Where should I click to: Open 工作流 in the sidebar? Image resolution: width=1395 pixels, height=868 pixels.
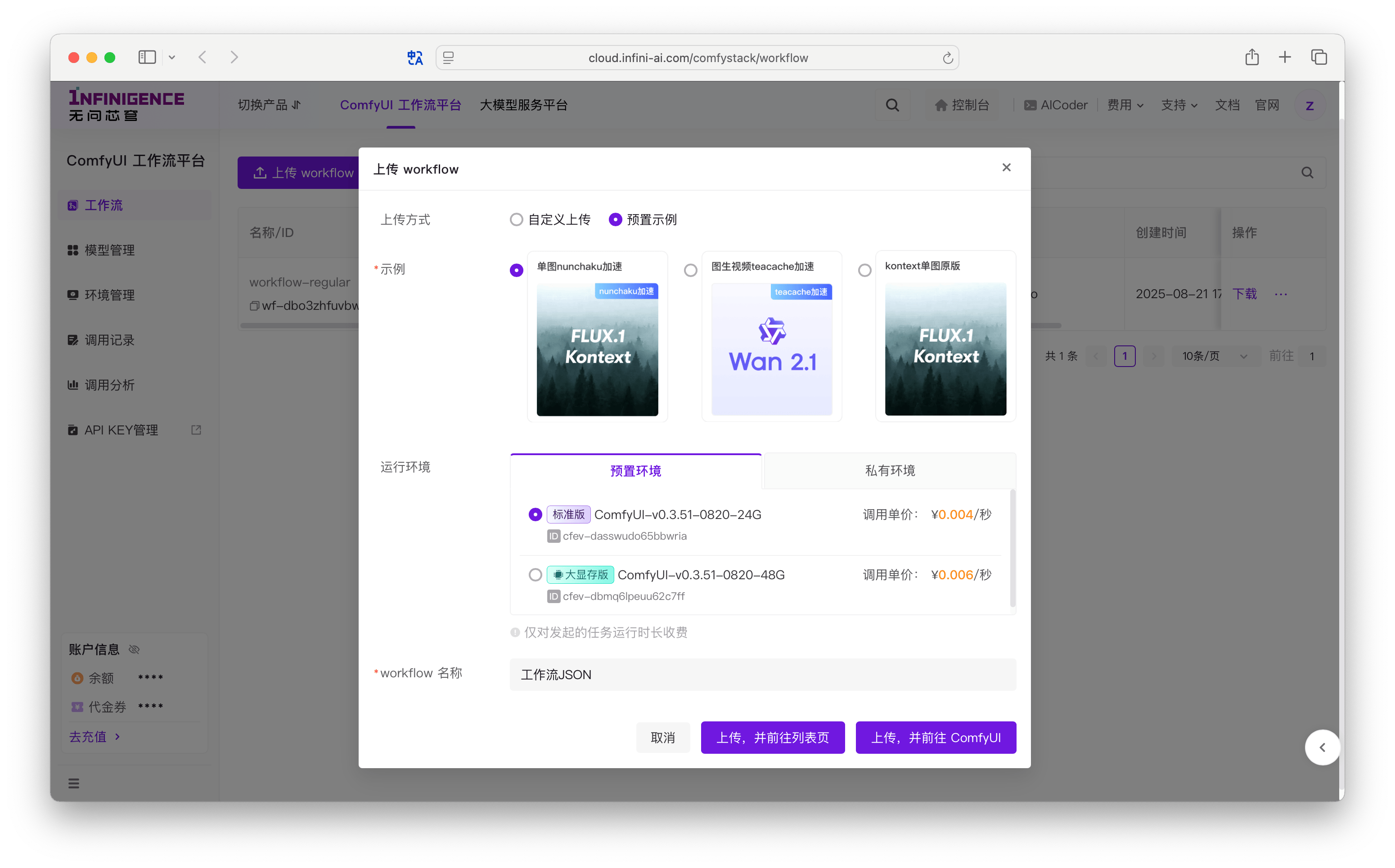click(135, 206)
